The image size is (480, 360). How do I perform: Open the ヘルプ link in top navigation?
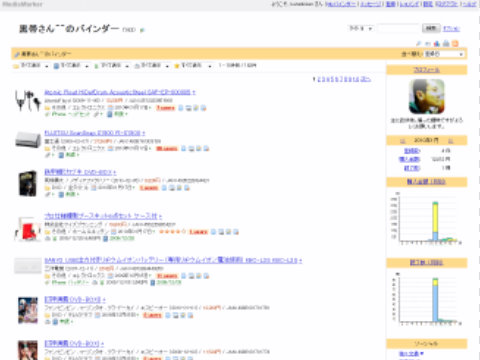(x=469, y=4)
